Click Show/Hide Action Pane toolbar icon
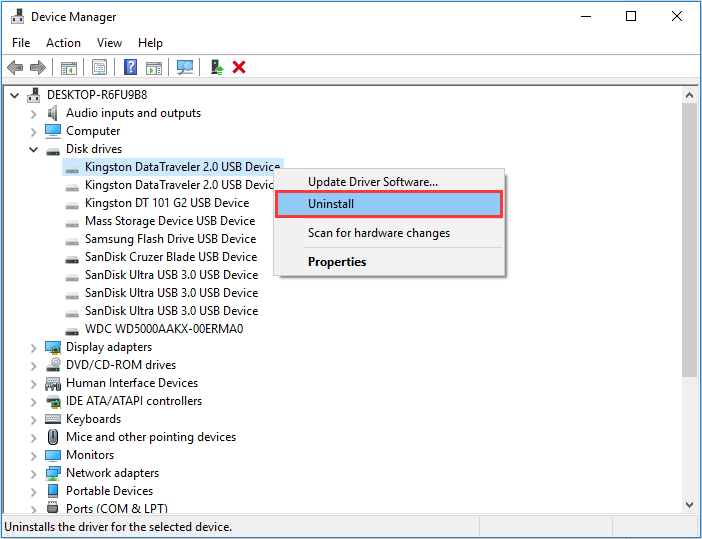 tap(154, 68)
